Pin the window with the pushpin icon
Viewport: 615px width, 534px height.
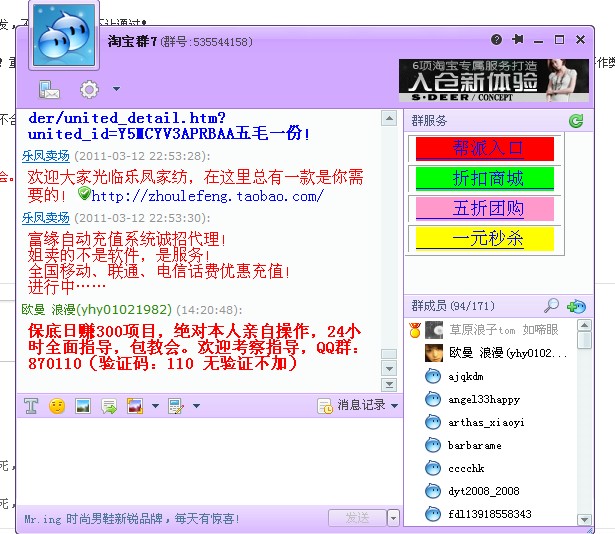518,39
